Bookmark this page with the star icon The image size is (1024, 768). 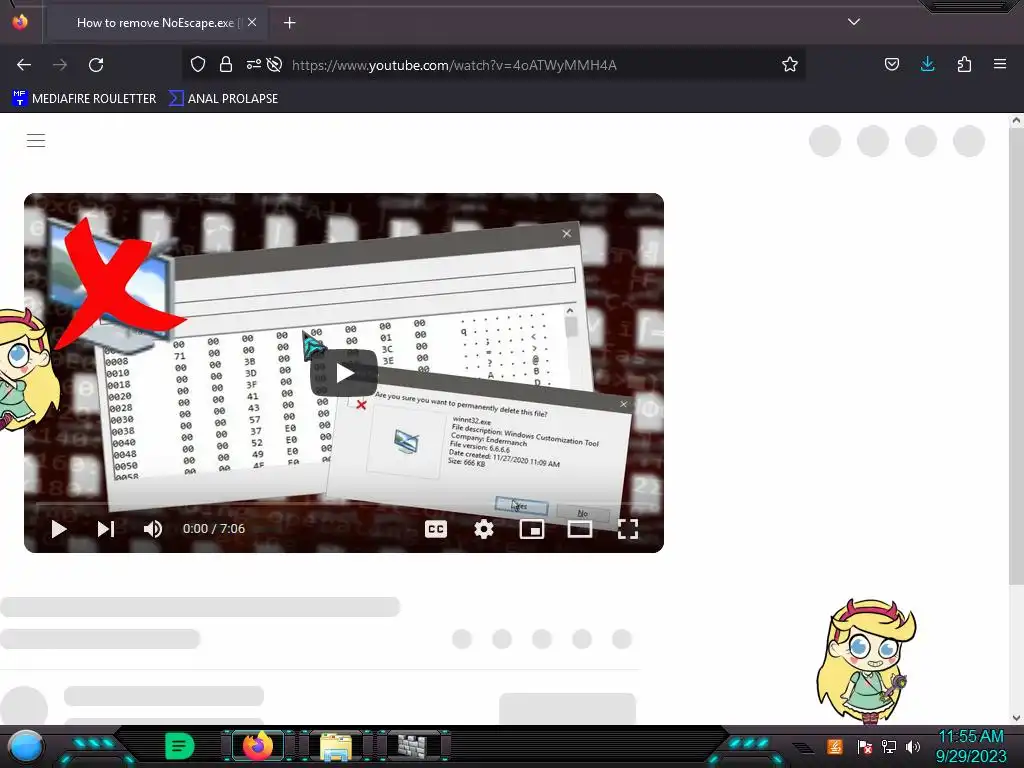790,64
